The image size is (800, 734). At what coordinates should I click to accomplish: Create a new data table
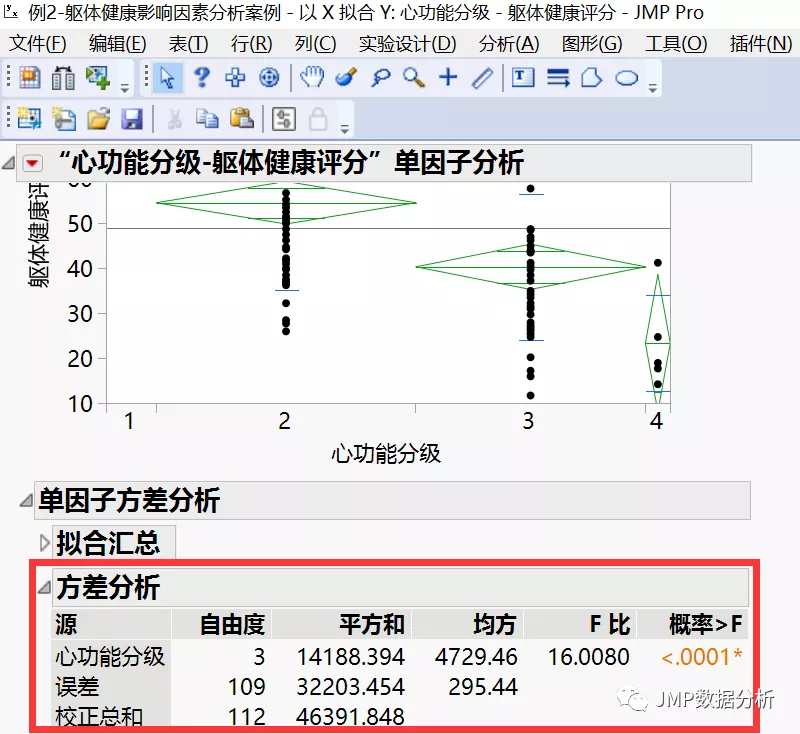30,119
